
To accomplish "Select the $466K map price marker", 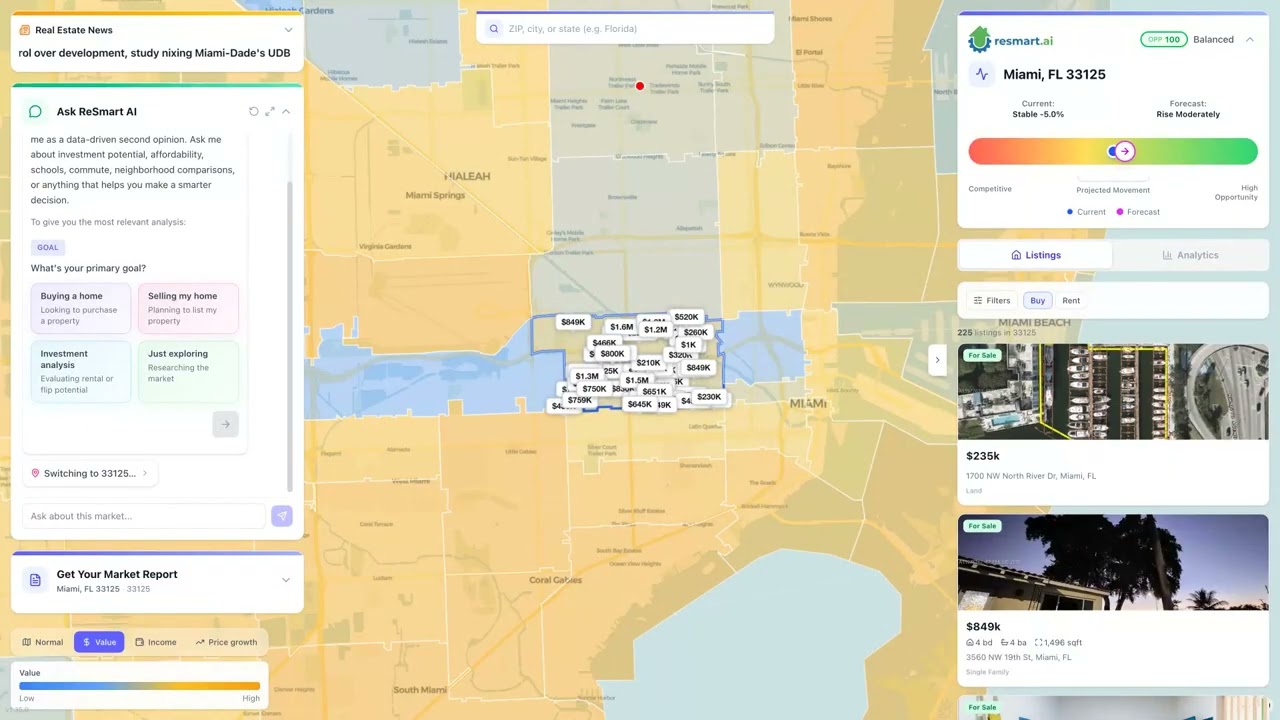I will (x=604, y=343).
